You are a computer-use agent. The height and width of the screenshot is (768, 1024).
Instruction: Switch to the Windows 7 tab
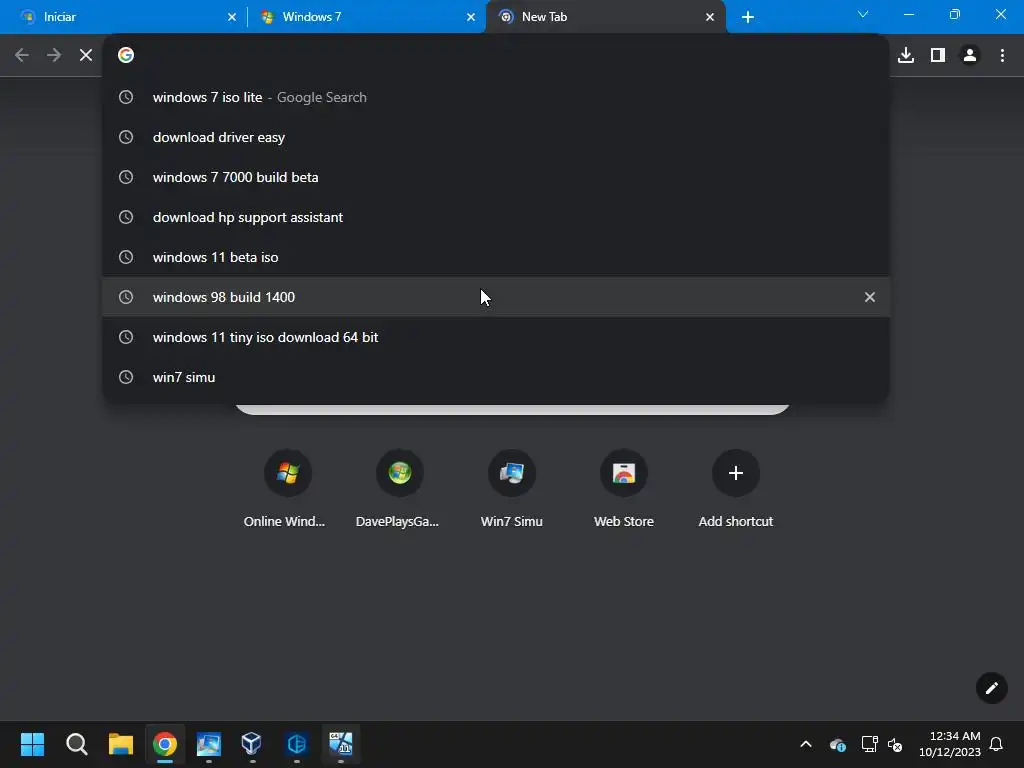[366, 17]
